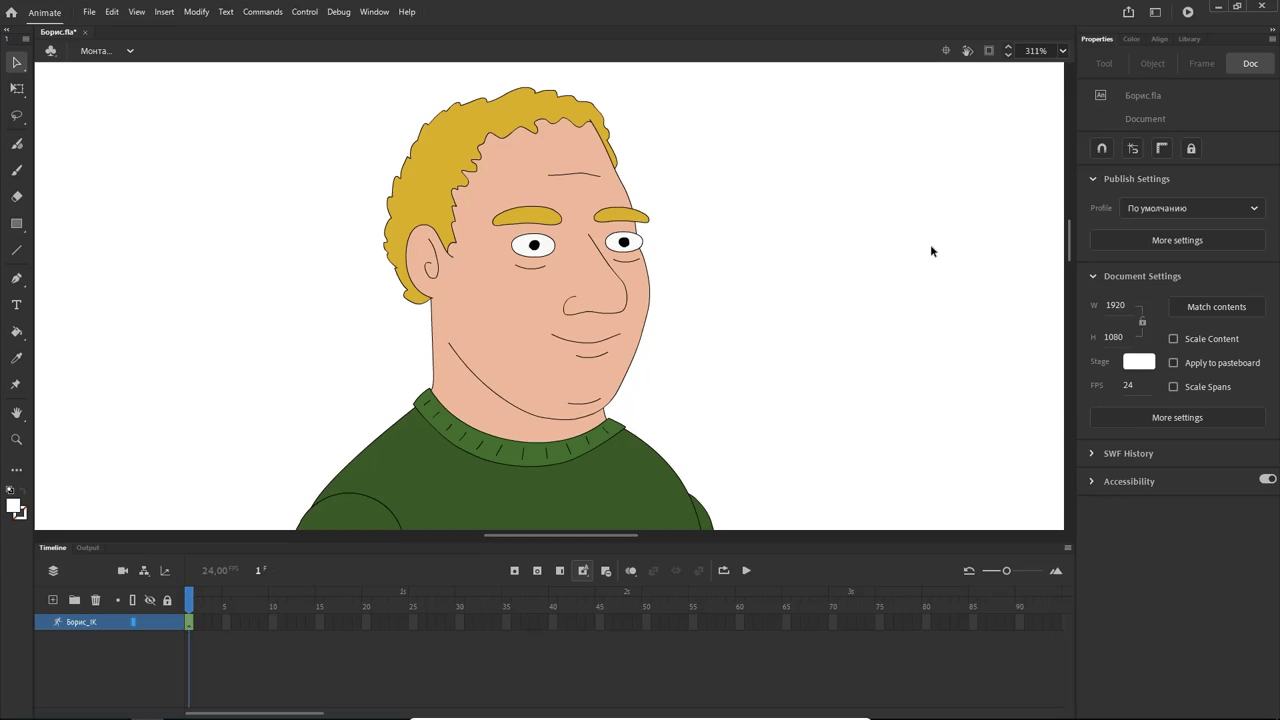Open the Commands menu

point(263,12)
